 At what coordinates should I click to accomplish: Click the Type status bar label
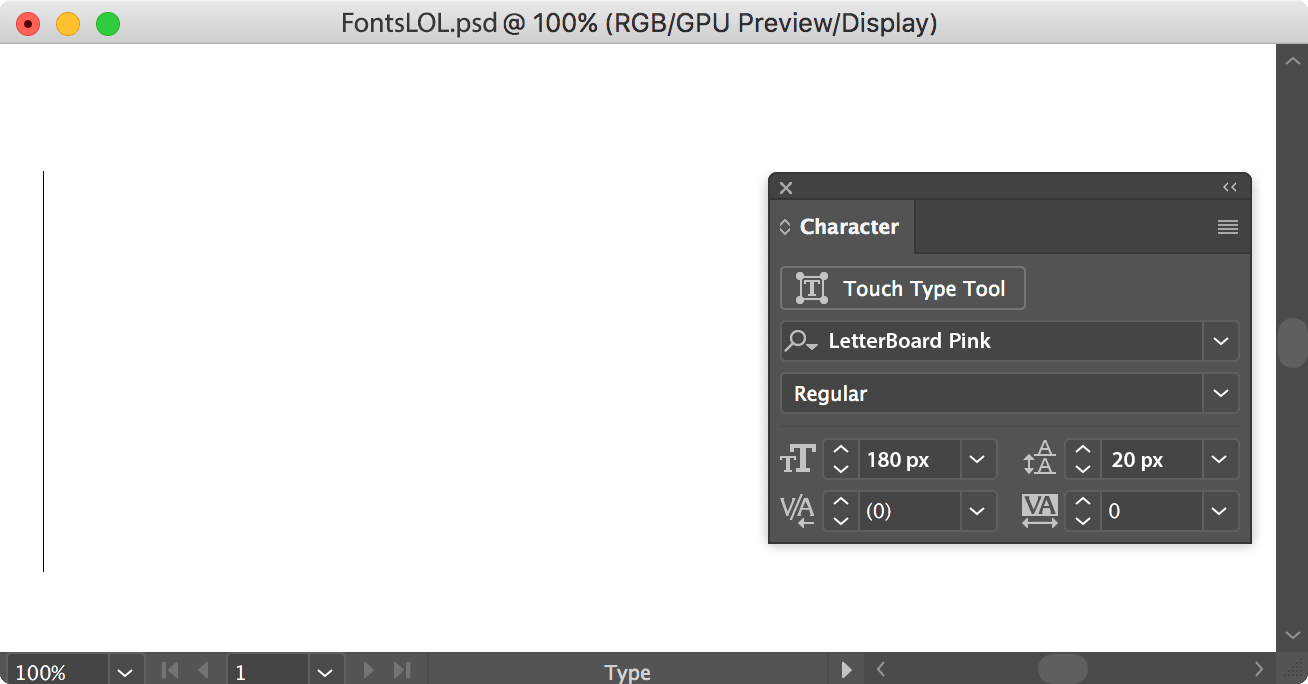tap(628, 672)
